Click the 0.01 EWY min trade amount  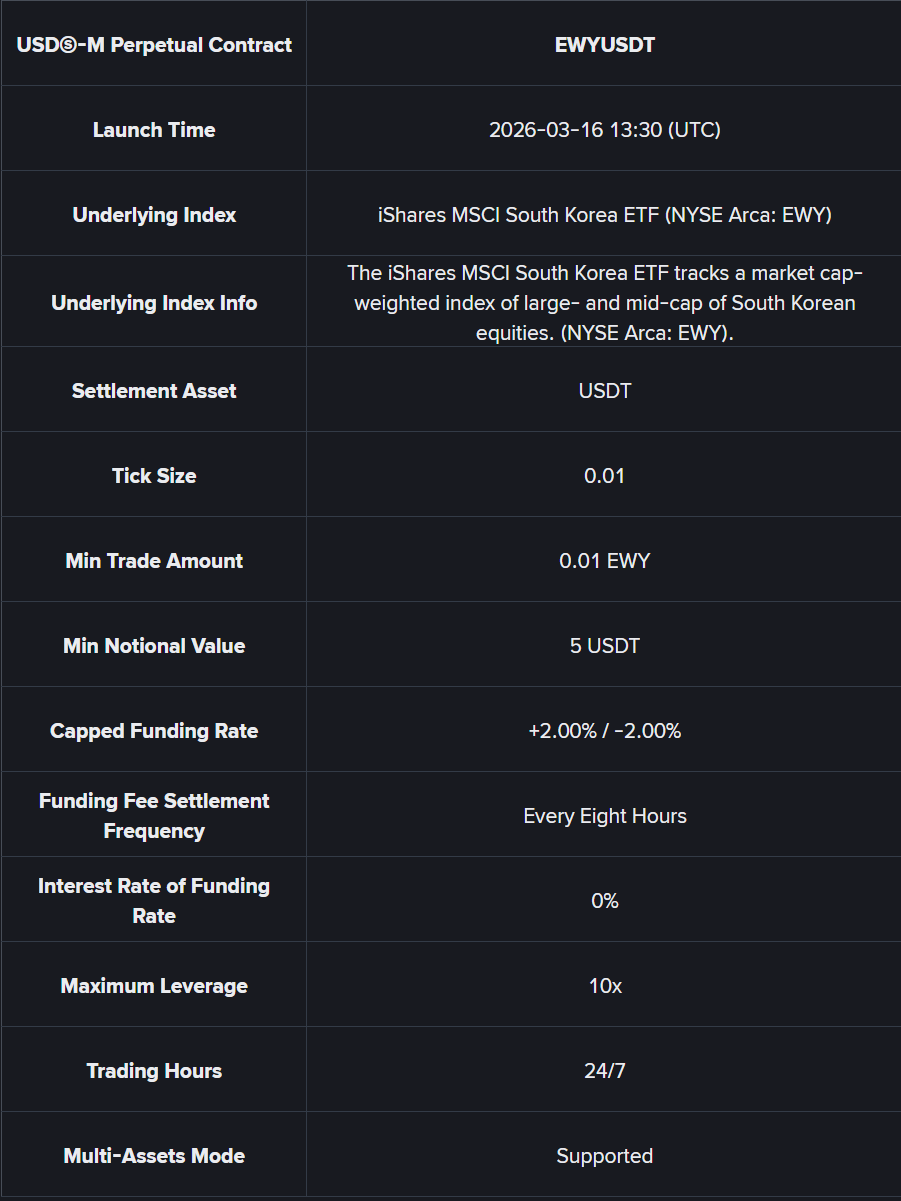click(604, 560)
